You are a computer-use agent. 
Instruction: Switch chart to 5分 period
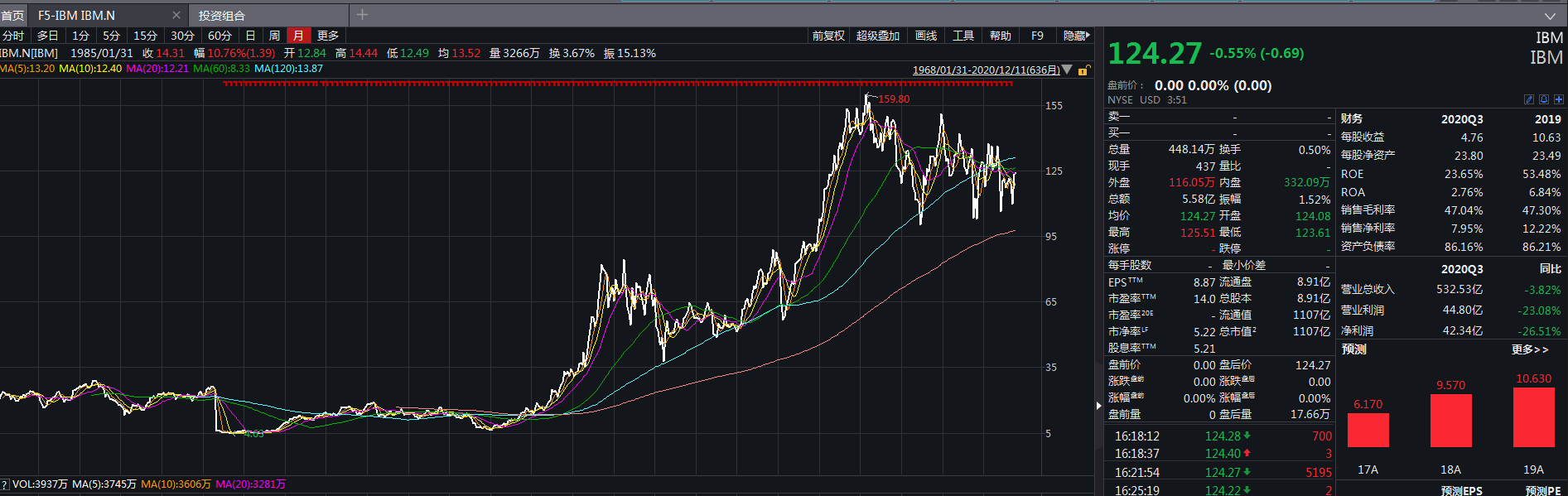pos(112,36)
